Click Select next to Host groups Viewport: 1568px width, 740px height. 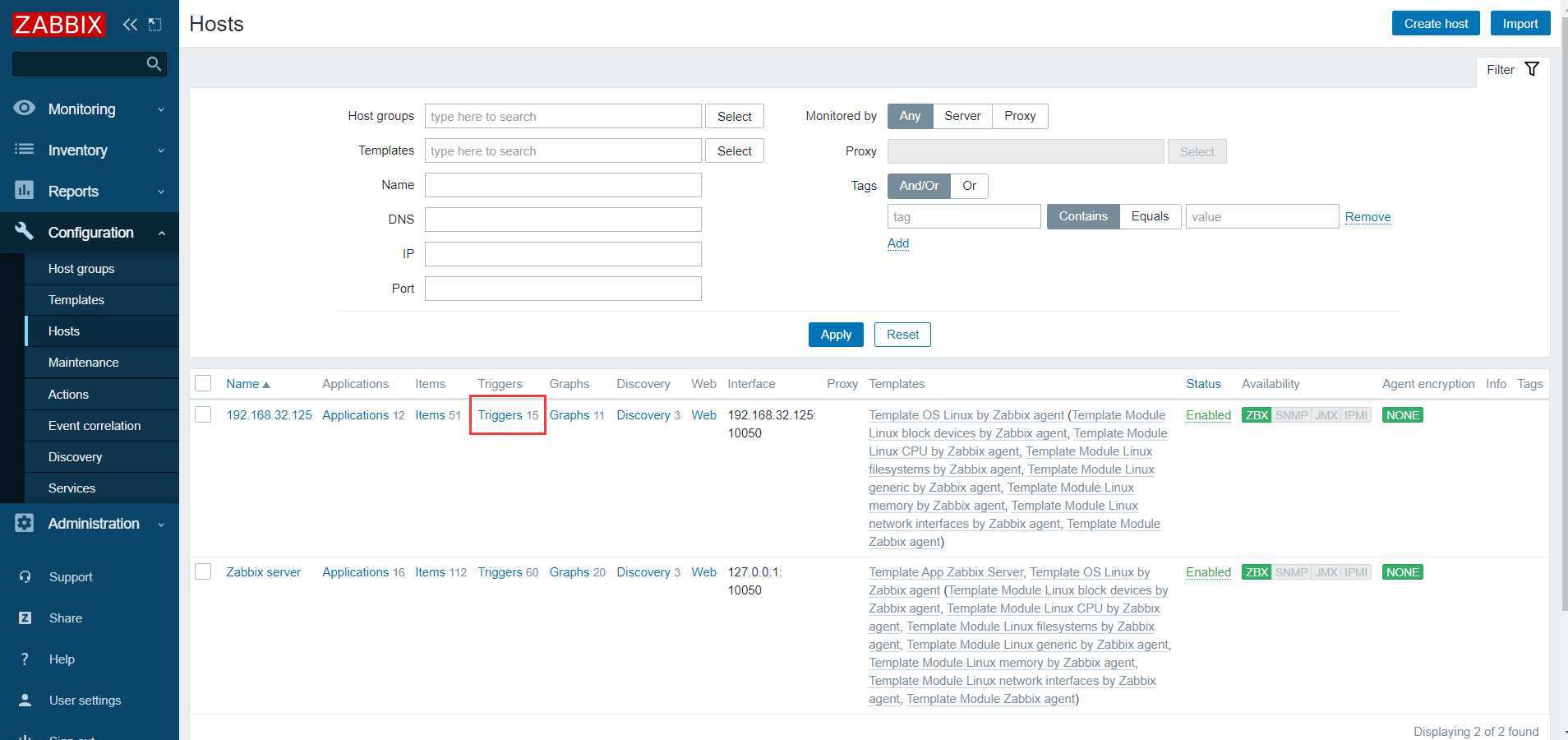click(x=734, y=116)
